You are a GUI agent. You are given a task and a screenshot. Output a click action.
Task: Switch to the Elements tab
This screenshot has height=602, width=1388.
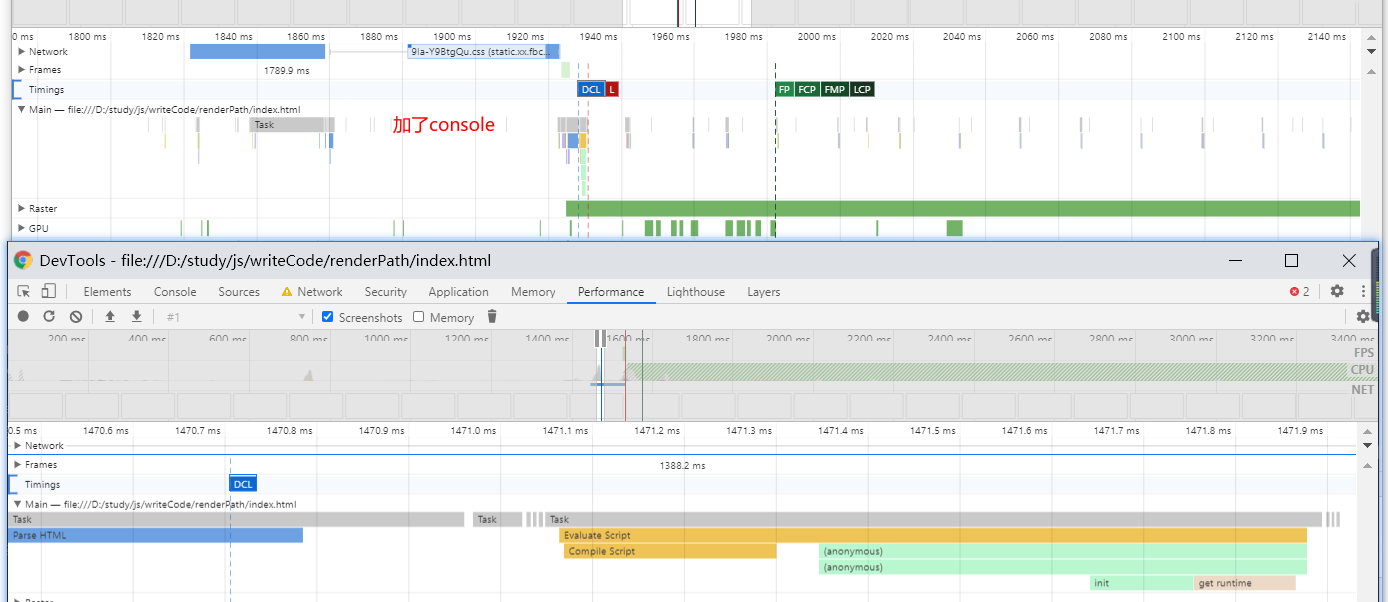[107, 292]
